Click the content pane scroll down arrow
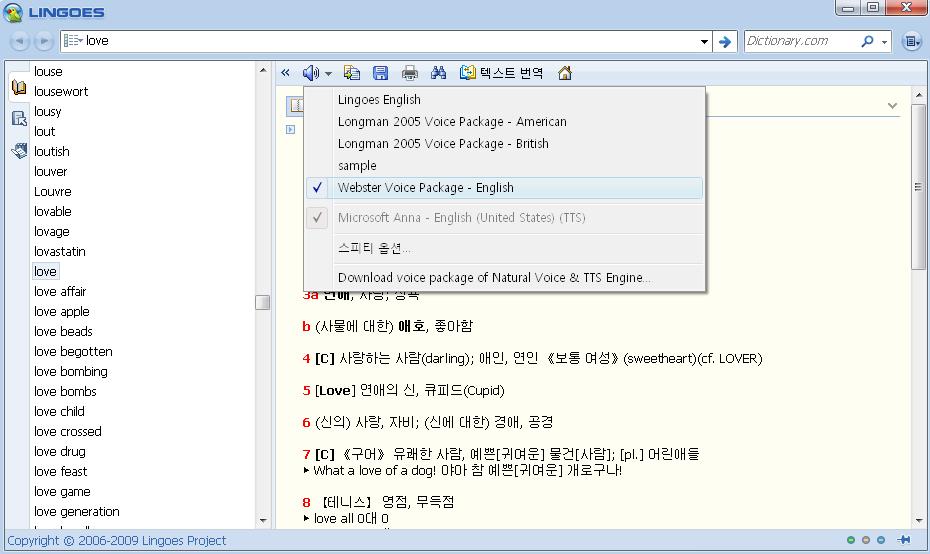The width and height of the screenshot is (930, 554). (918, 521)
